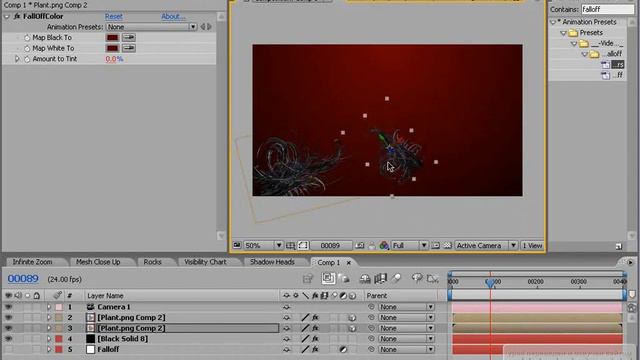
Task: Take a snapshot with the camera icon
Action: (x=360, y=245)
